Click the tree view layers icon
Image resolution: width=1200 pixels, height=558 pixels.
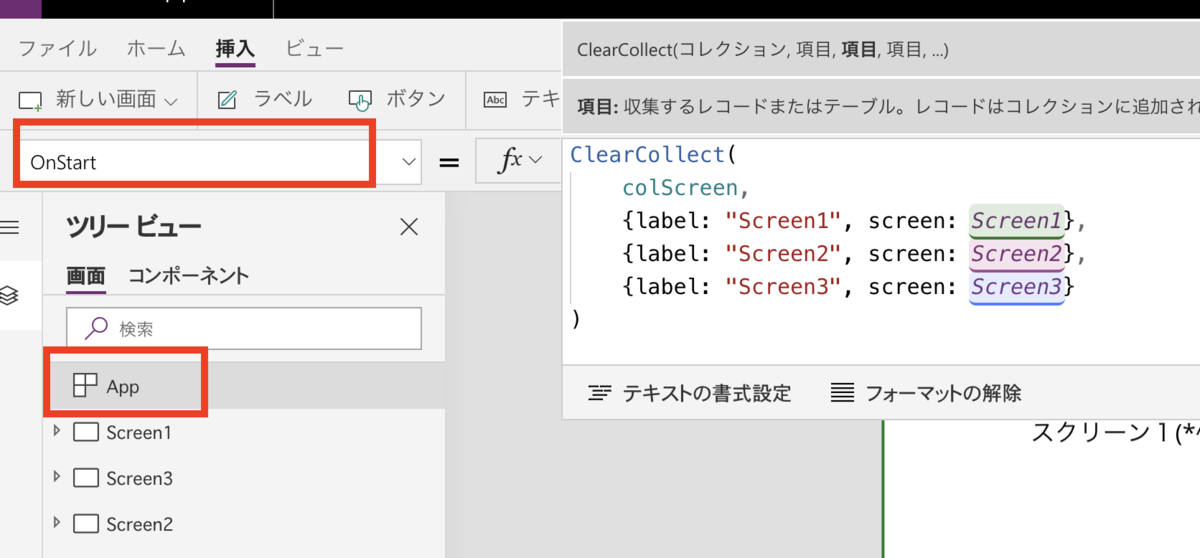tap(9, 295)
